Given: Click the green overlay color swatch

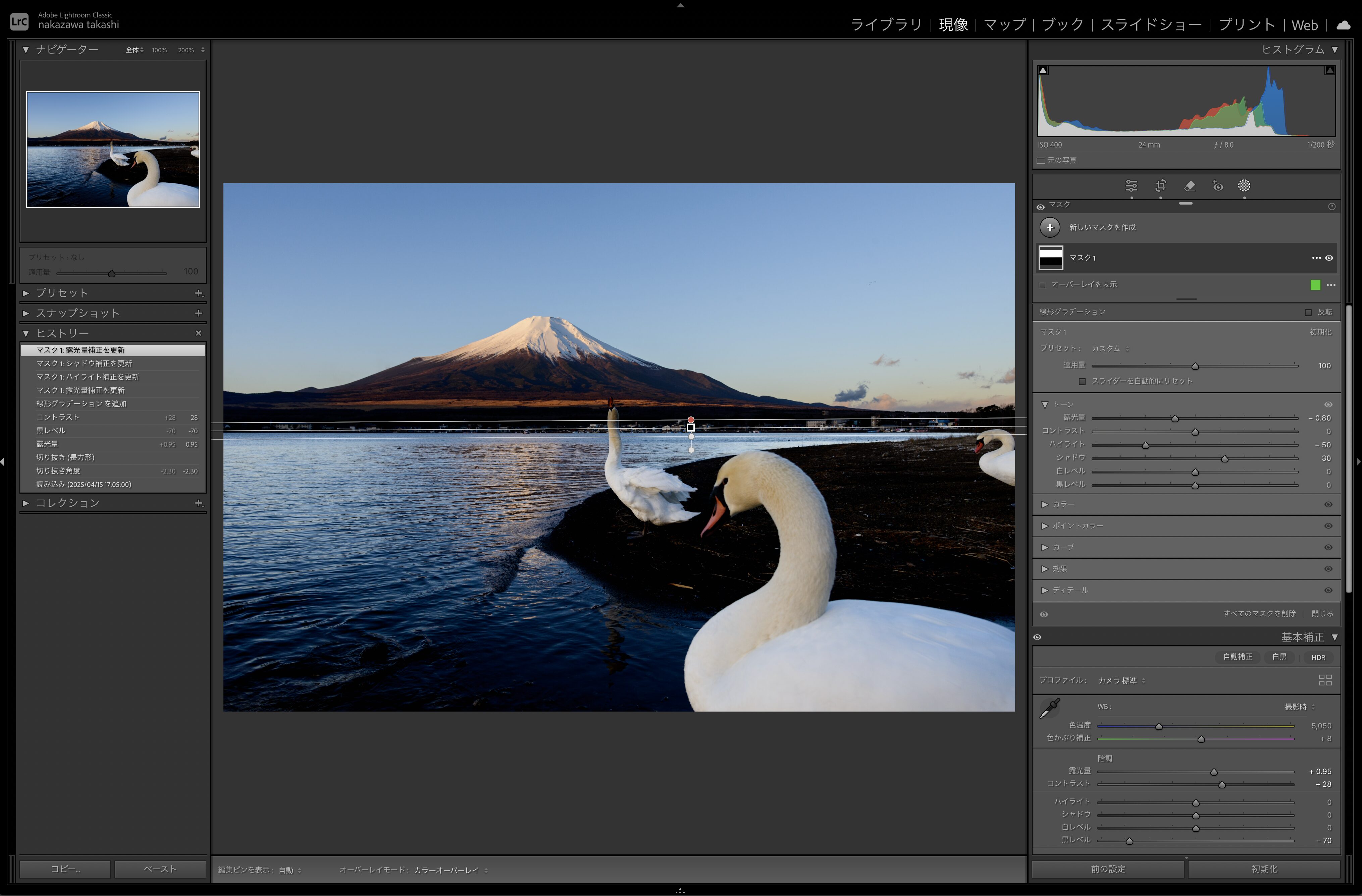Looking at the screenshot, I should click(1315, 285).
